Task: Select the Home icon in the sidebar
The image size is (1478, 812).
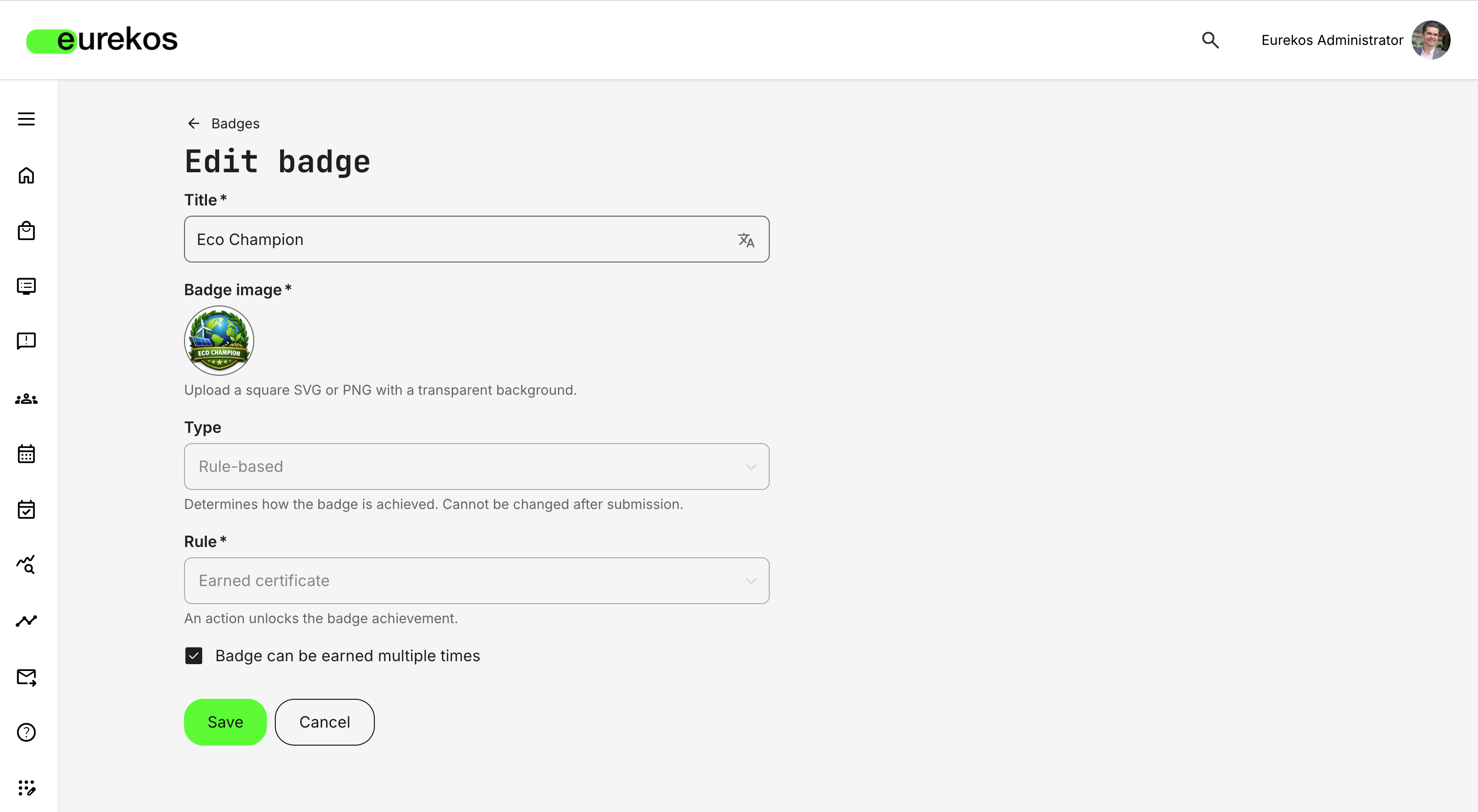Action: tap(26, 176)
